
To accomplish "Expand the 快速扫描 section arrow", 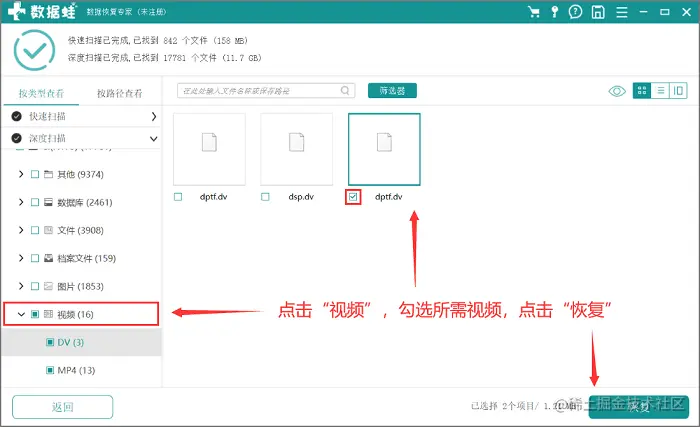I will (154, 117).
